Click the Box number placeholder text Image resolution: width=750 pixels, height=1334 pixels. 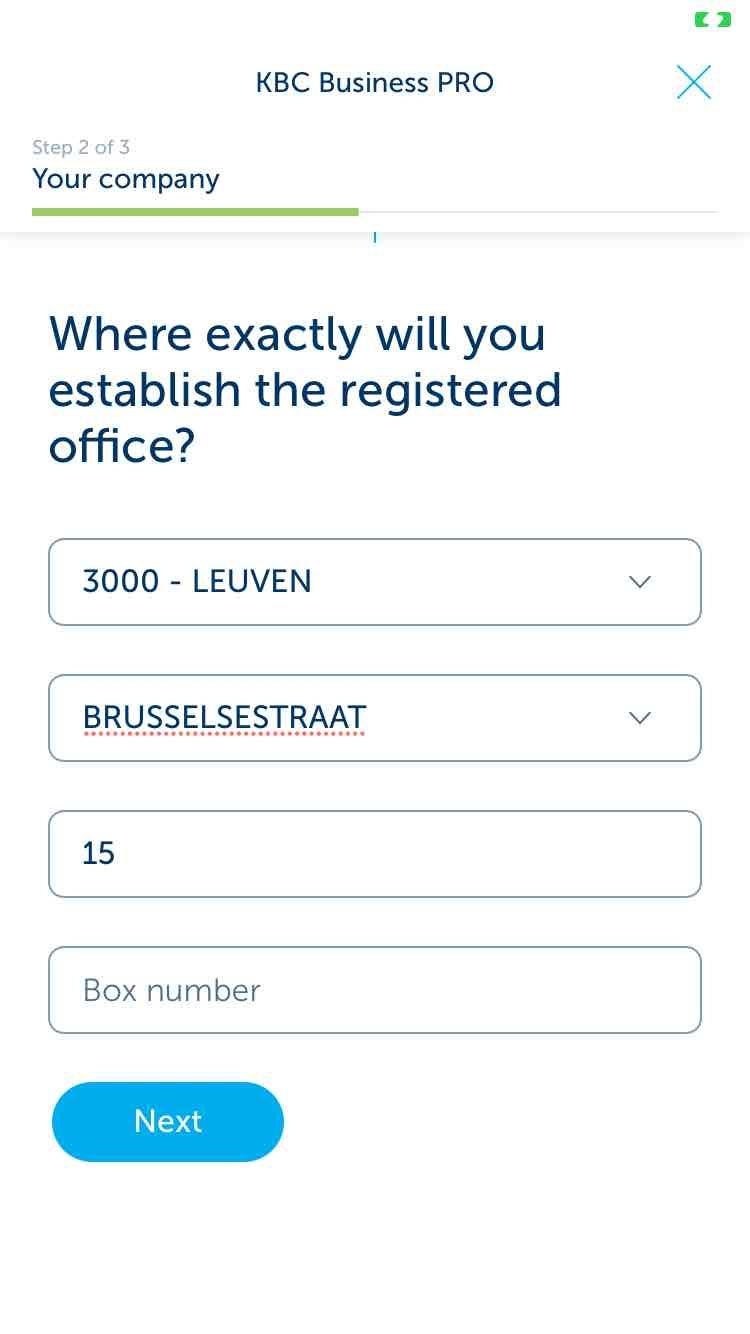tap(172, 990)
